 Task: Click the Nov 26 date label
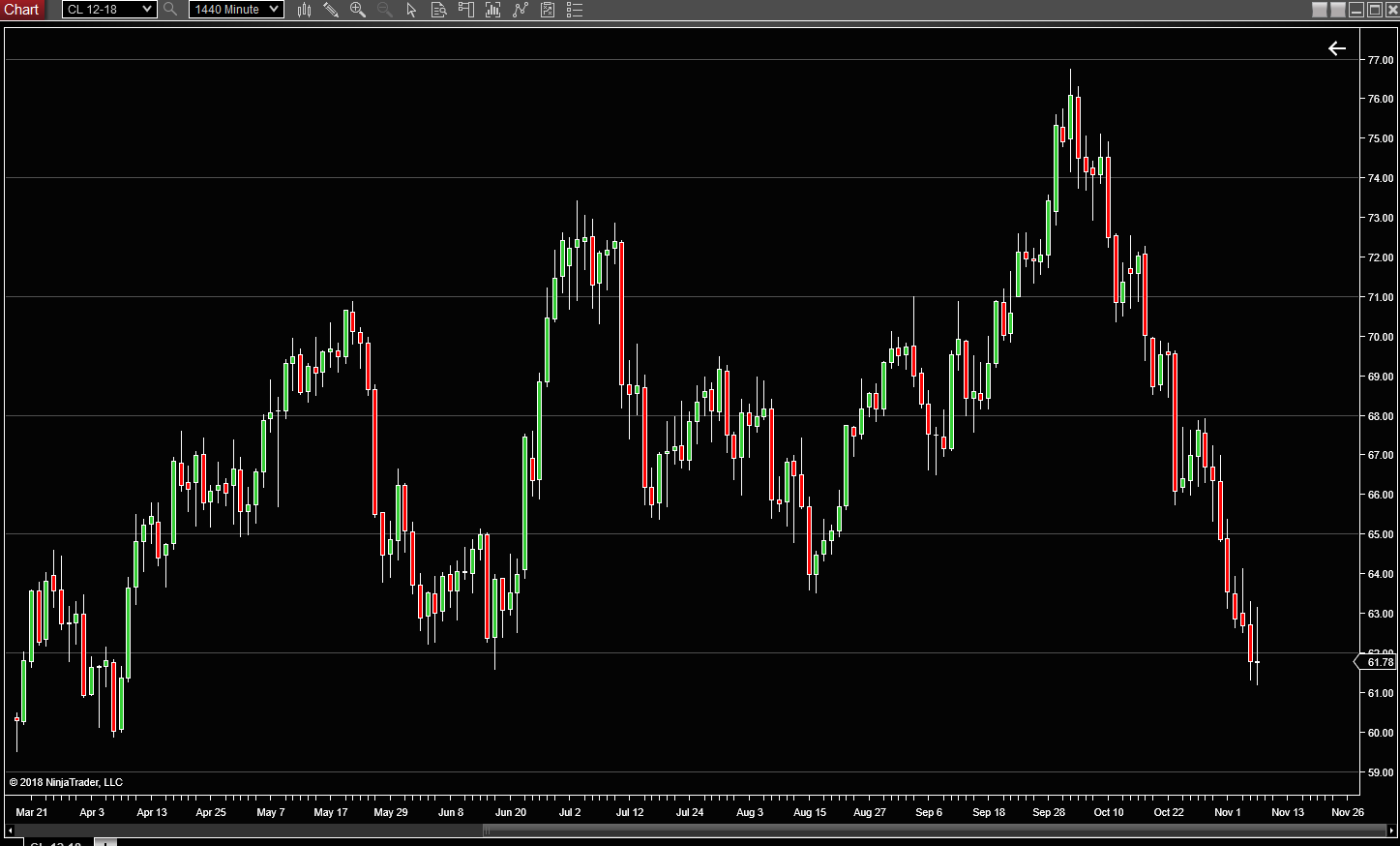point(1348,812)
